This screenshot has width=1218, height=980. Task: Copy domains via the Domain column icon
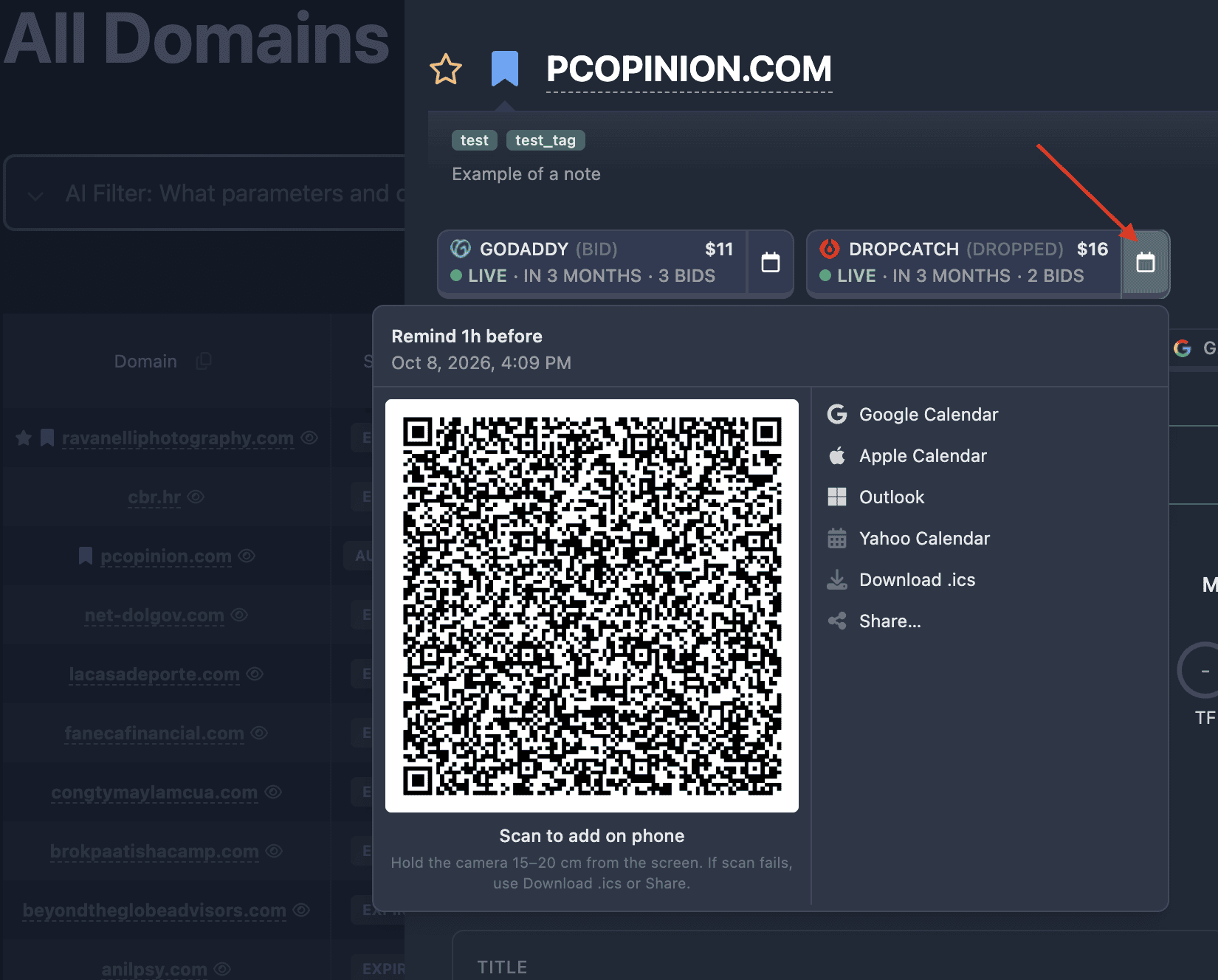tap(204, 361)
